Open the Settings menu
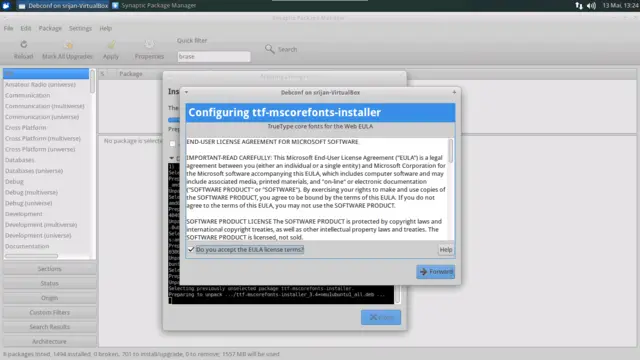Viewport: 640px width, 360px height. (80, 28)
